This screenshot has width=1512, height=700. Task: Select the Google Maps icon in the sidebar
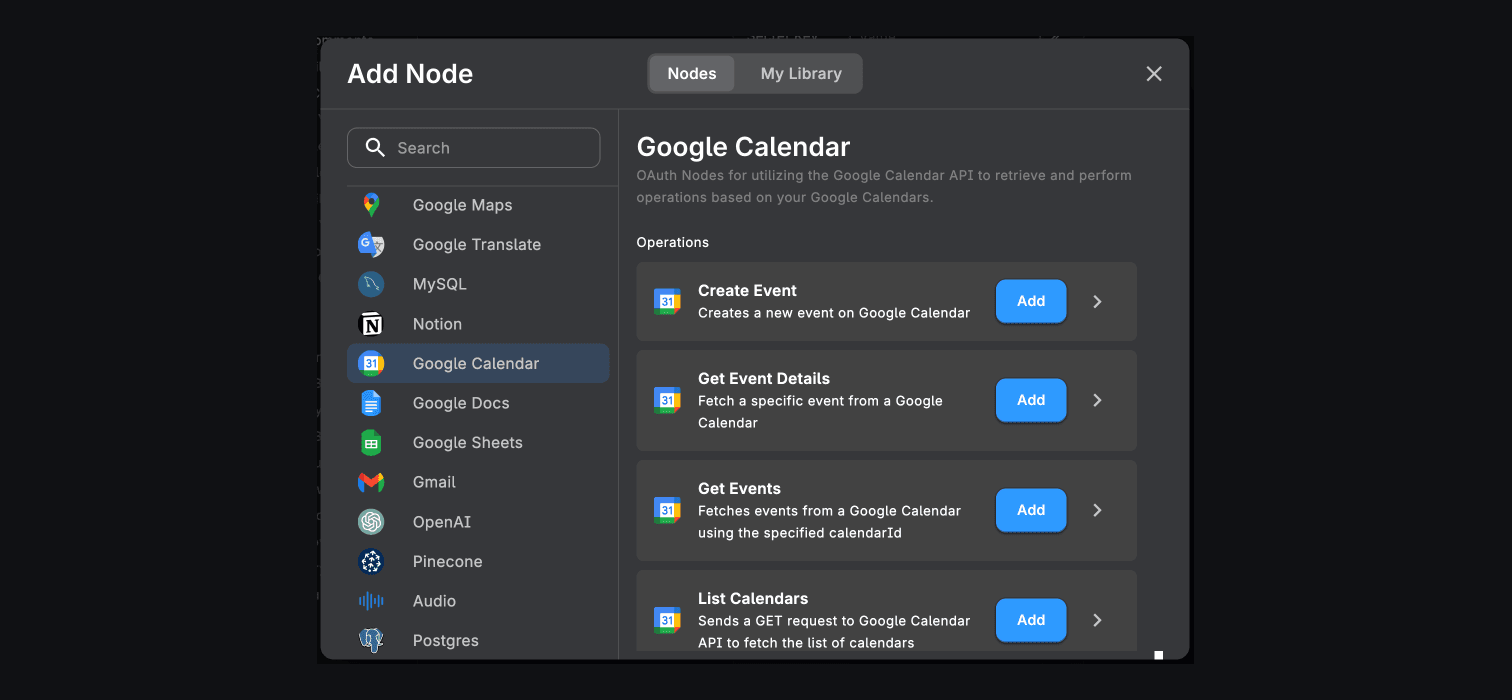click(371, 205)
